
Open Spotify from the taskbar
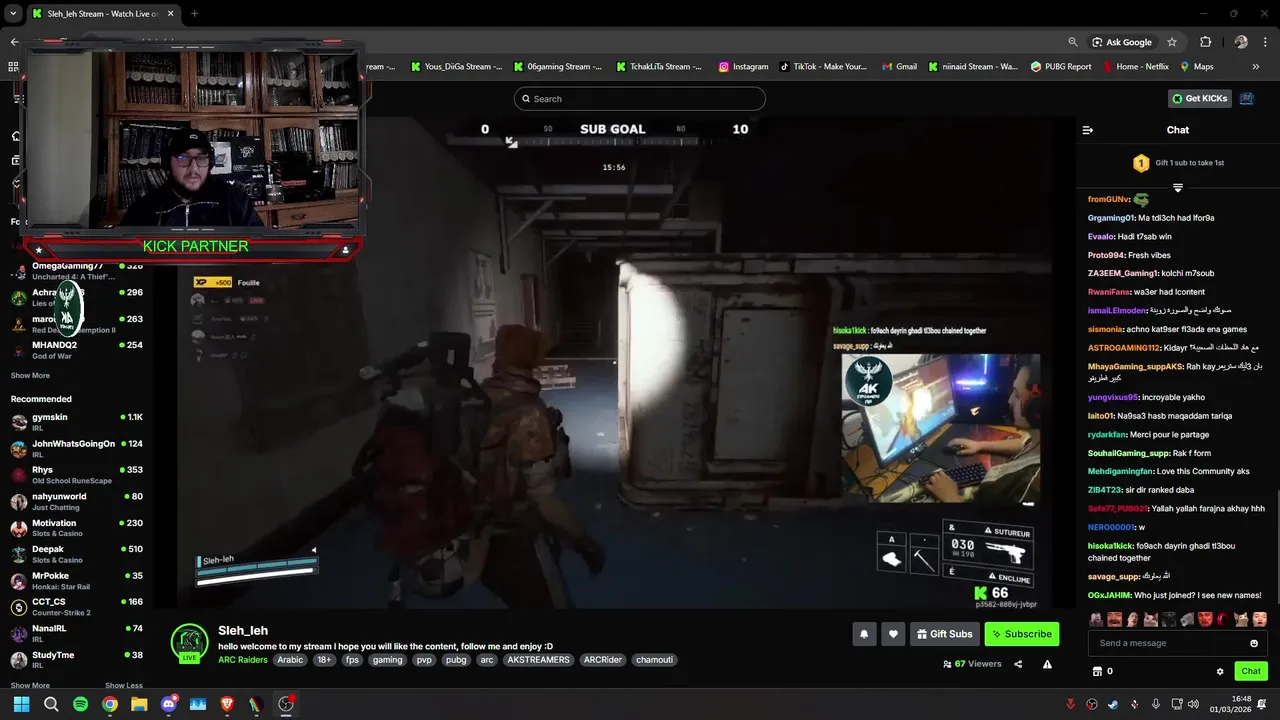click(80, 704)
